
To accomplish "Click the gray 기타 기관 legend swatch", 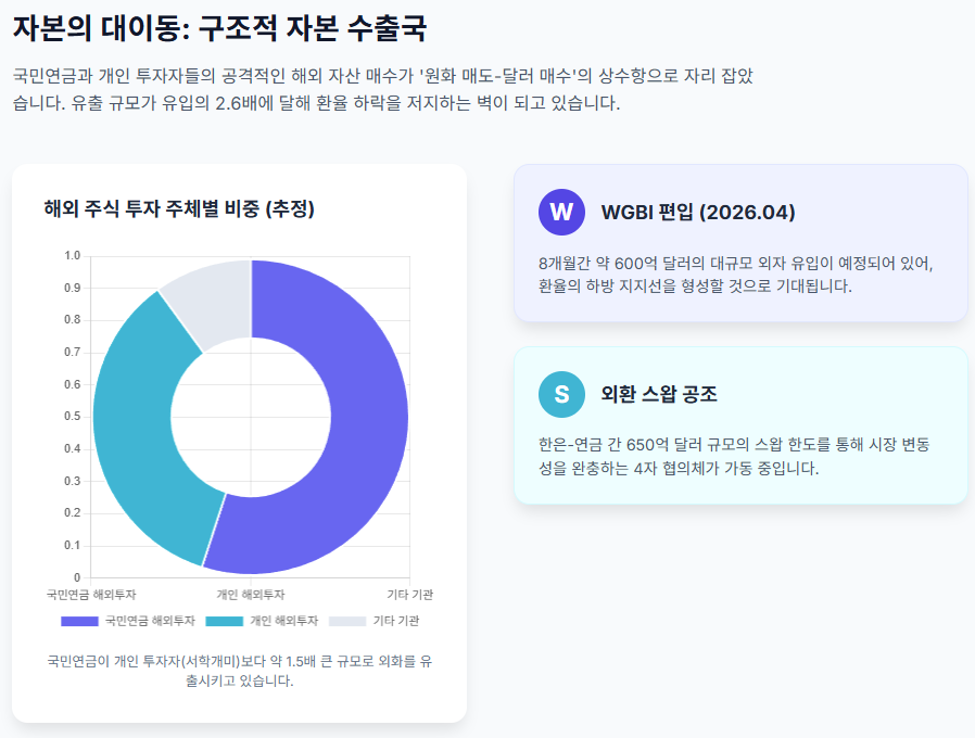I will 348,621.
